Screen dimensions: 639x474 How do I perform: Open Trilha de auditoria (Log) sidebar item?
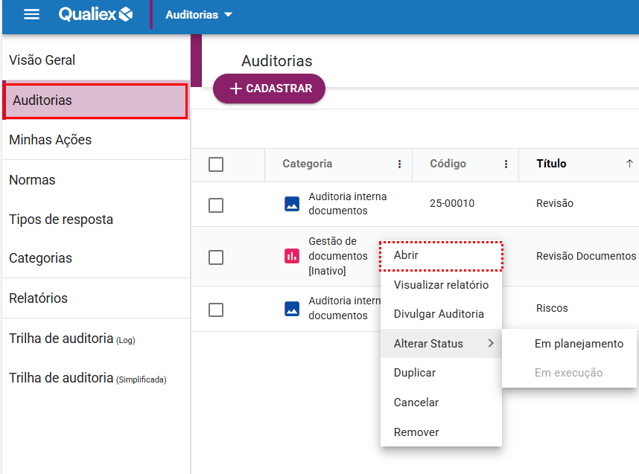pos(71,339)
